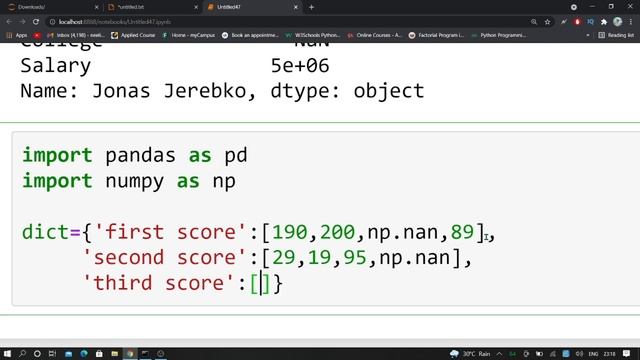
Task: Click the localhost address bar
Action: click(x=286, y=22)
